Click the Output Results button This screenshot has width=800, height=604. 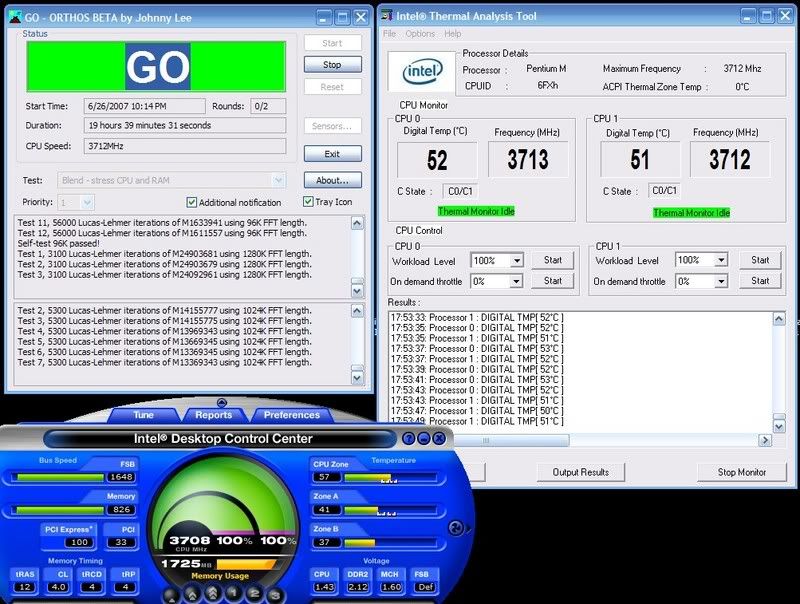coord(581,472)
